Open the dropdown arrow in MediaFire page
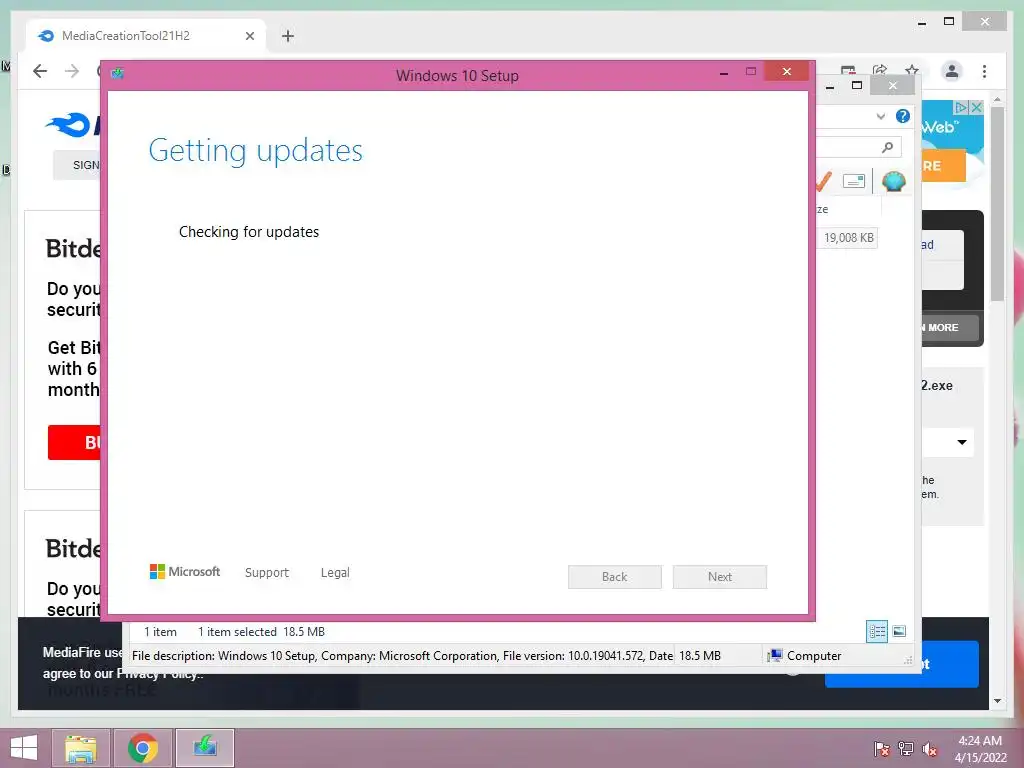This screenshot has width=1024, height=768. 961,442
